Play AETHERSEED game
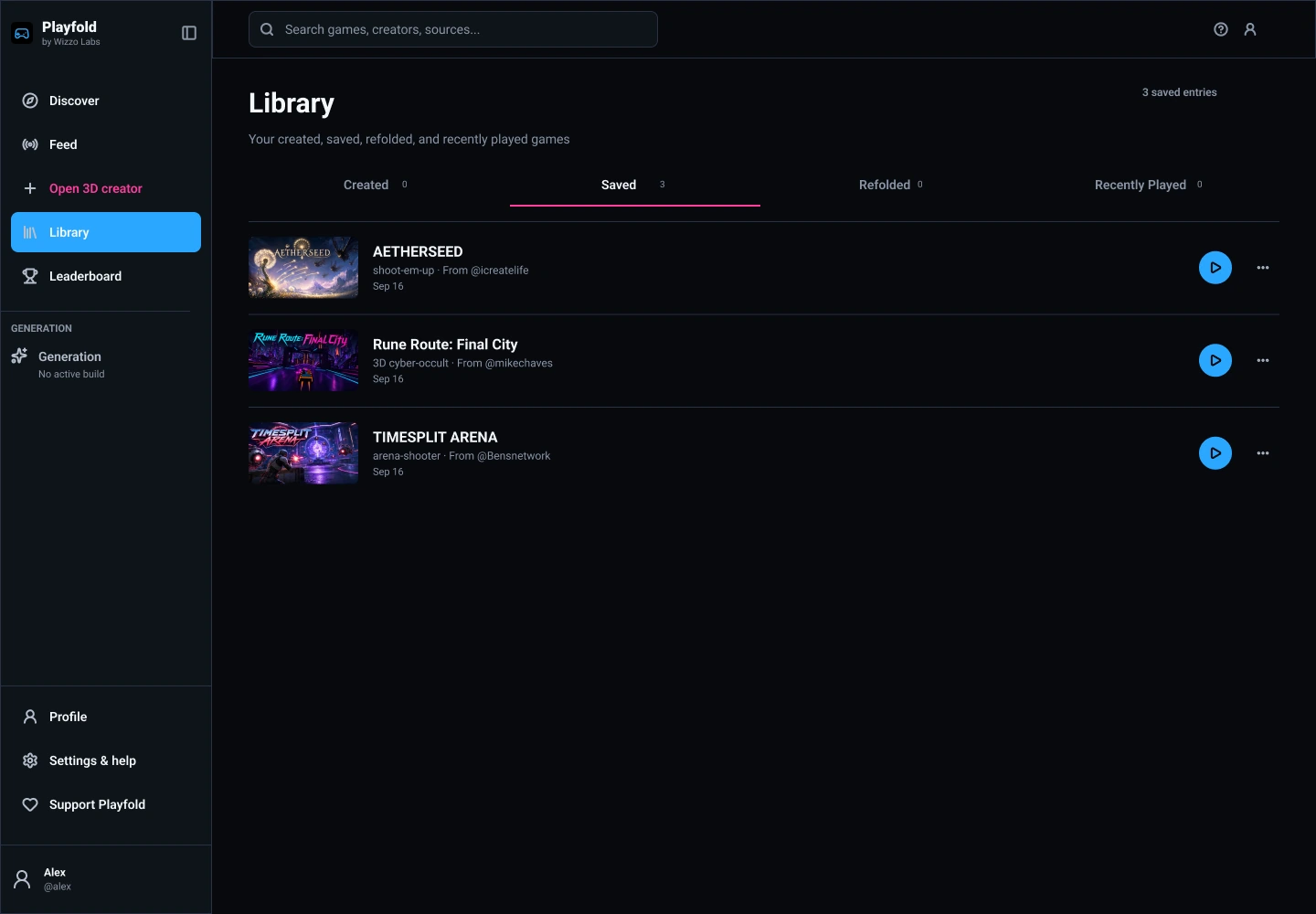 coord(1215,268)
